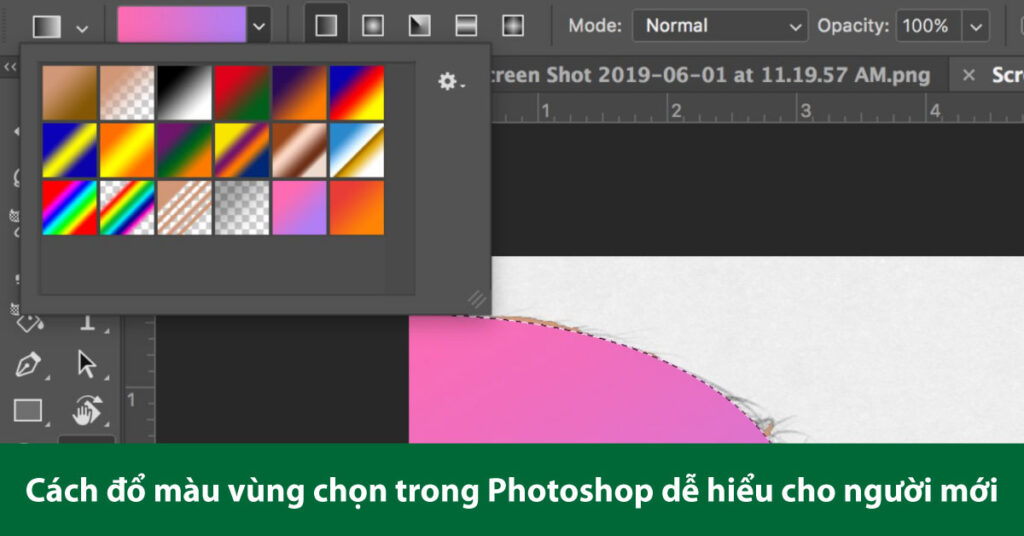Close the Screen Shot 2019-06-01 document tab
The height and width of the screenshot is (536, 1024).
click(x=968, y=75)
